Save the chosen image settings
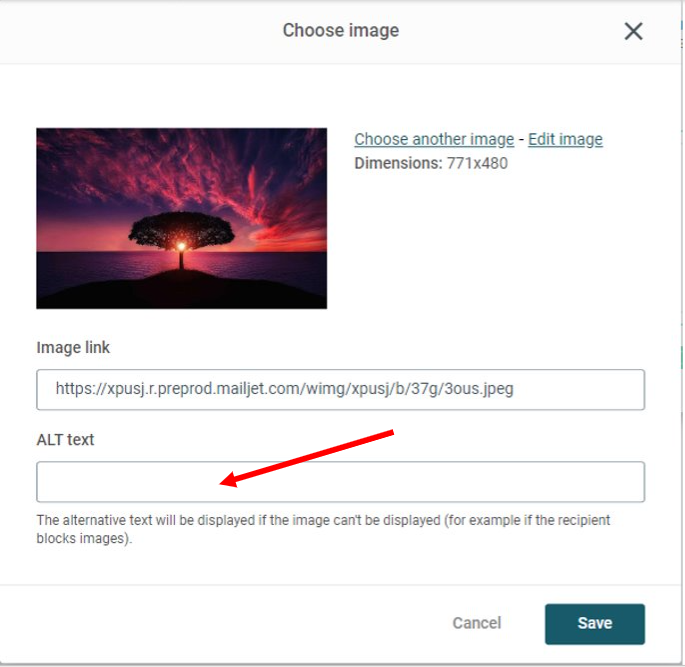685x667 pixels. tap(595, 624)
